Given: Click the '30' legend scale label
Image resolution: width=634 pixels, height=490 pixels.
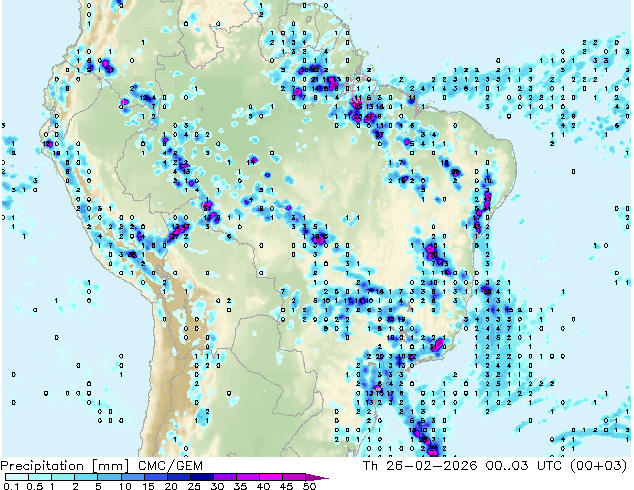Looking at the screenshot, I should point(217,486).
